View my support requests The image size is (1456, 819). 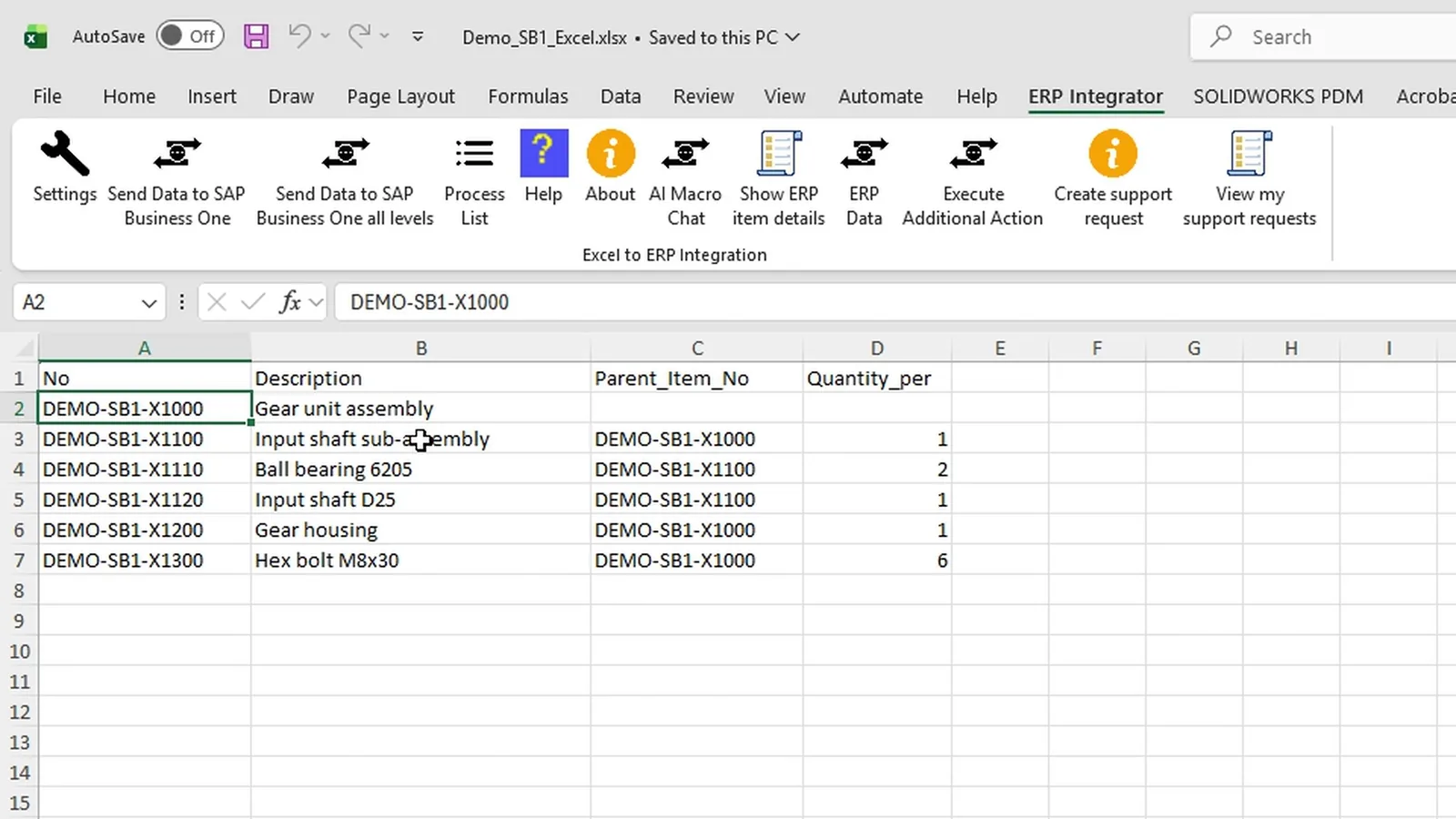1249,179
